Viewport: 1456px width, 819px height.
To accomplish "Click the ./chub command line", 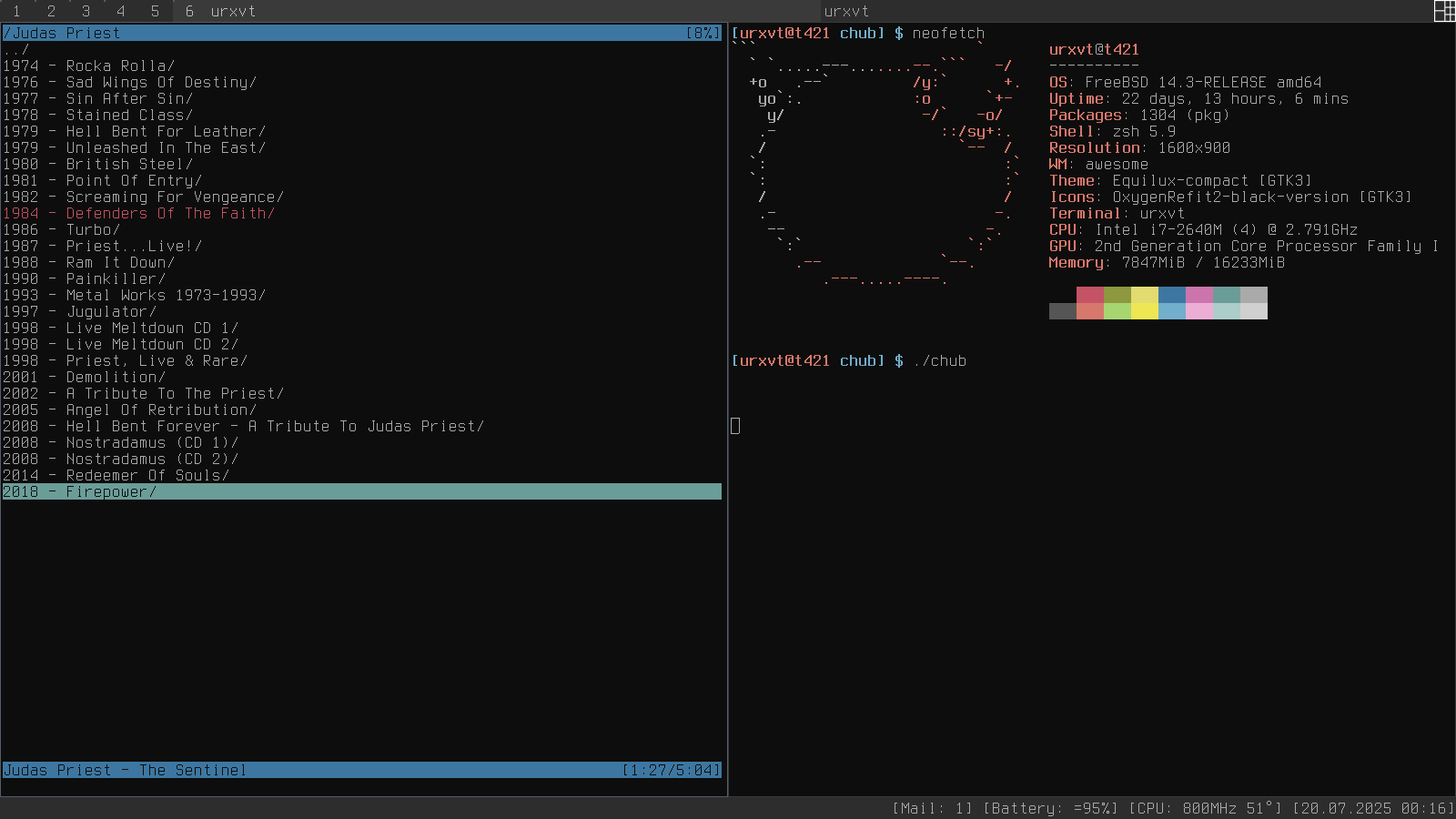I will point(939,360).
